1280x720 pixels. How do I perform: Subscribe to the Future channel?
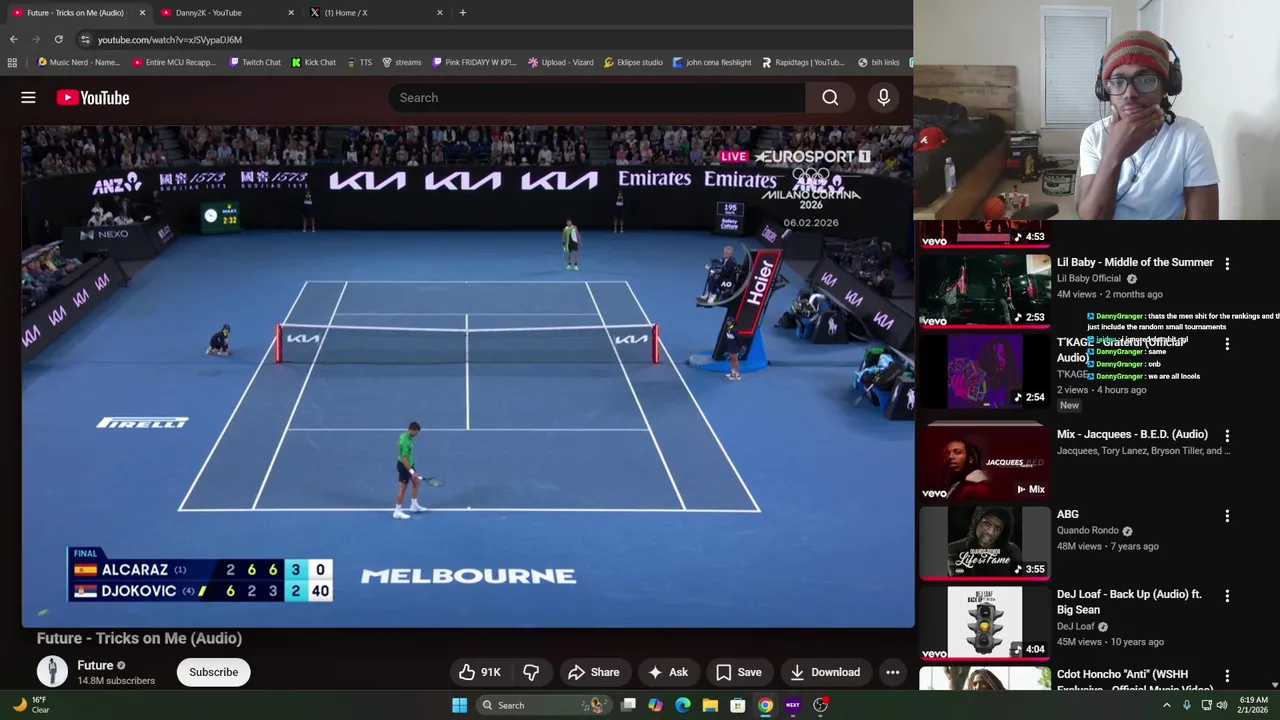click(x=214, y=672)
